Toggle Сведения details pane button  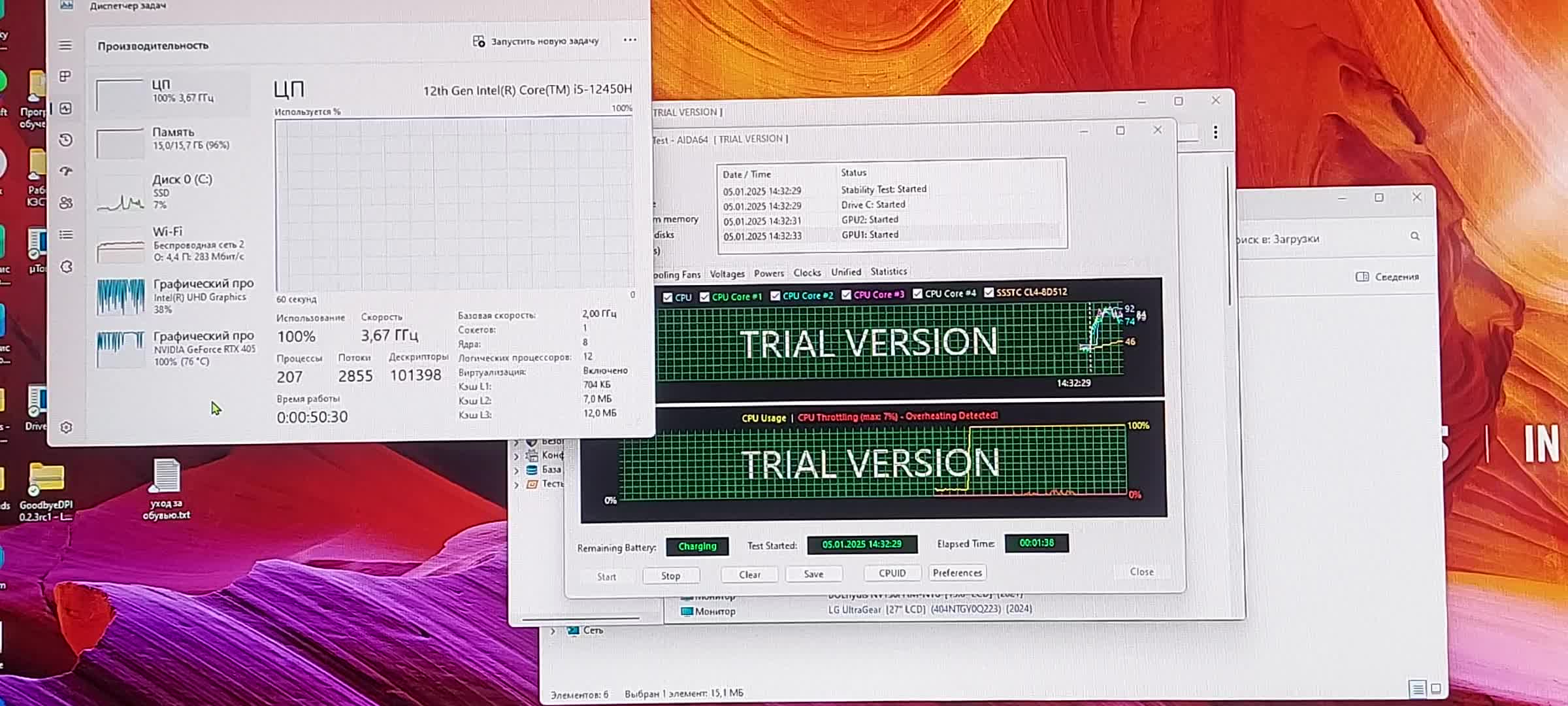click(1387, 277)
